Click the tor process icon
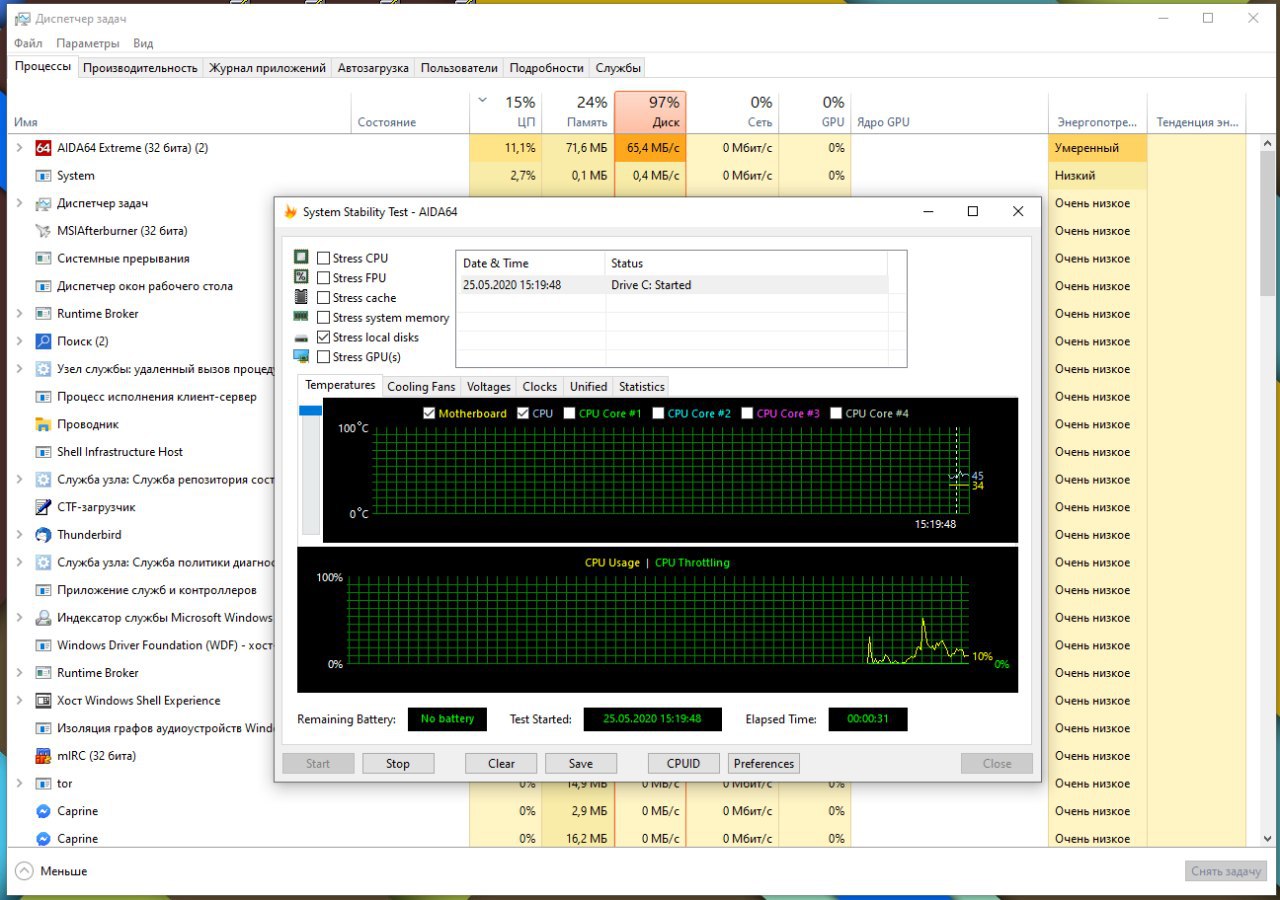Image resolution: width=1280 pixels, height=900 pixels. click(43, 784)
